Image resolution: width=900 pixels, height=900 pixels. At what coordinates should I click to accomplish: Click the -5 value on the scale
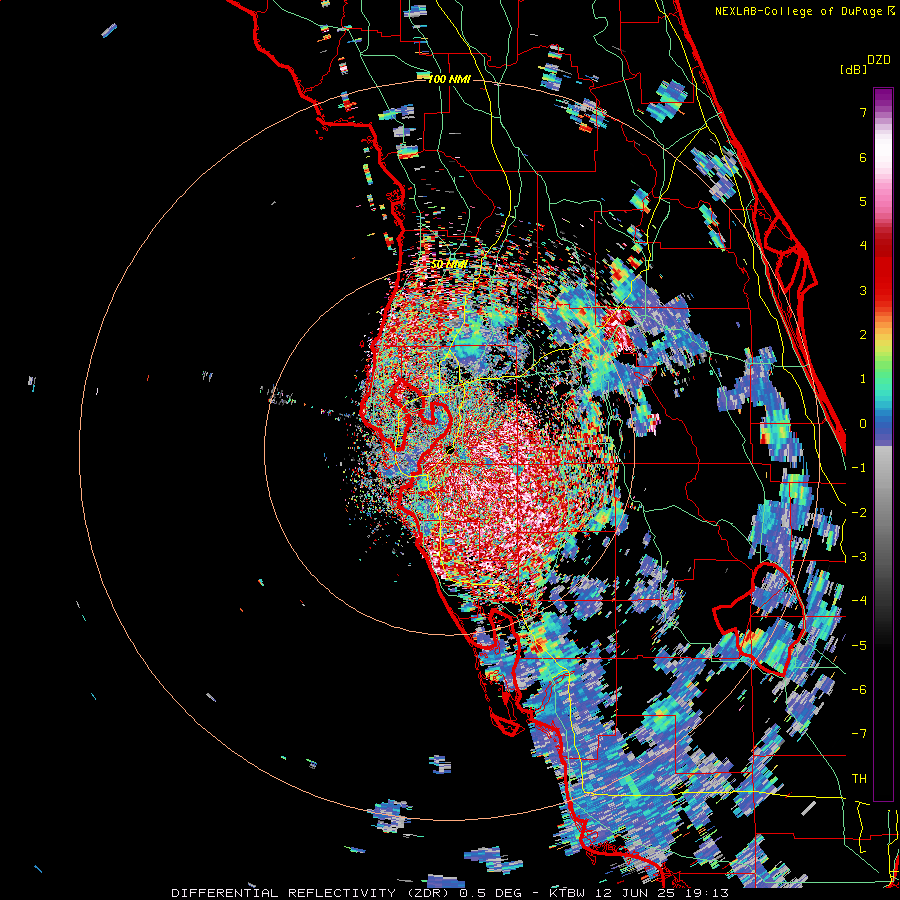click(x=859, y=645)
